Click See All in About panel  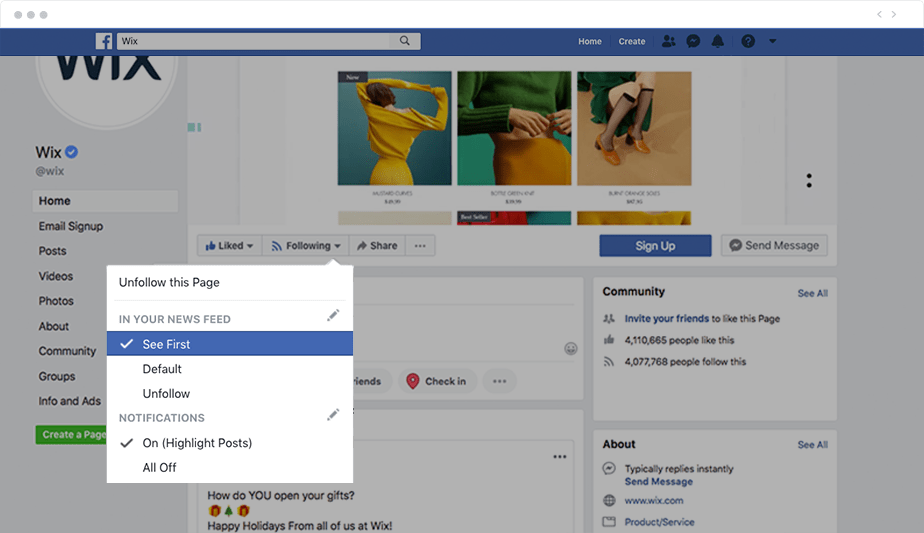(x=813, y=445)
